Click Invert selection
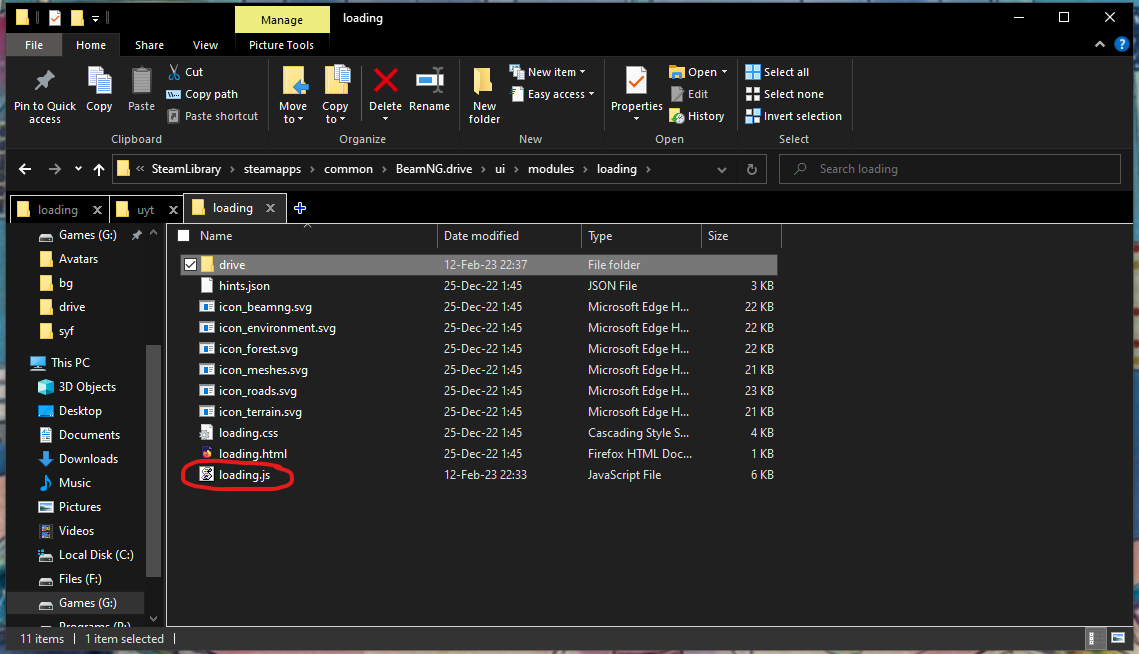 [x=793, y=116]
